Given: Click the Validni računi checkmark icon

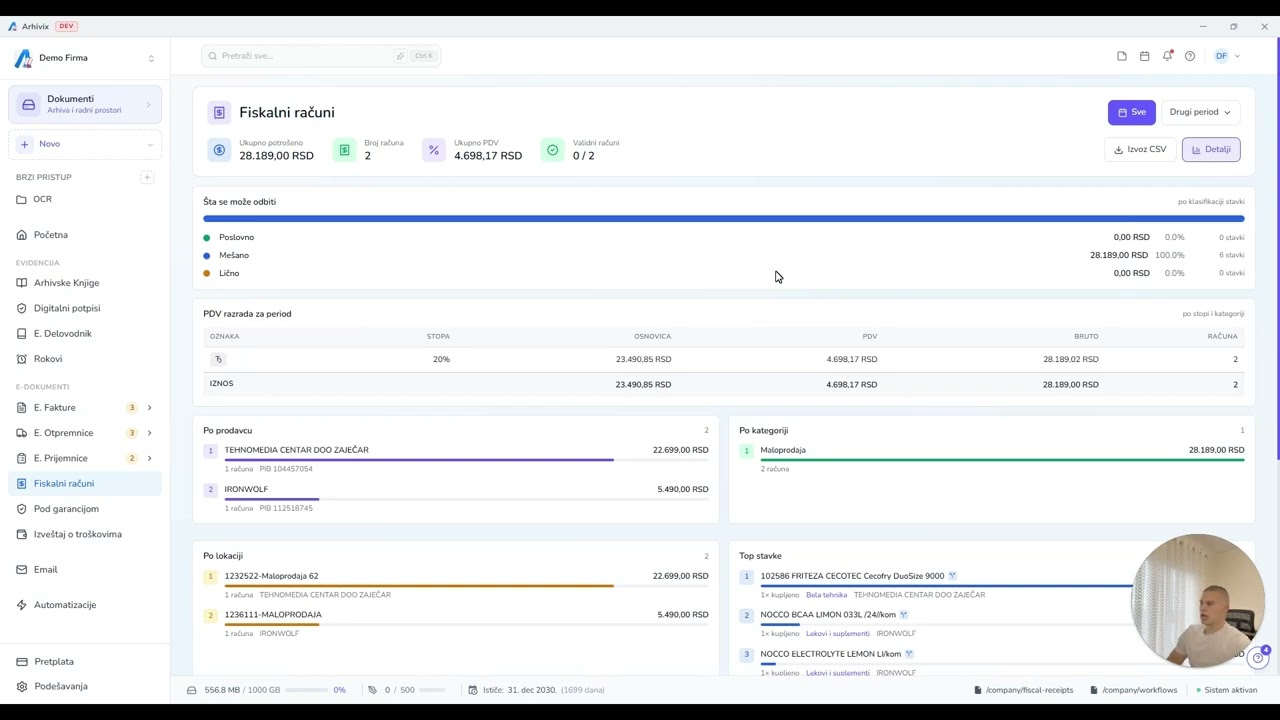Looking at the screenshot, I should [x=552, y=150].
